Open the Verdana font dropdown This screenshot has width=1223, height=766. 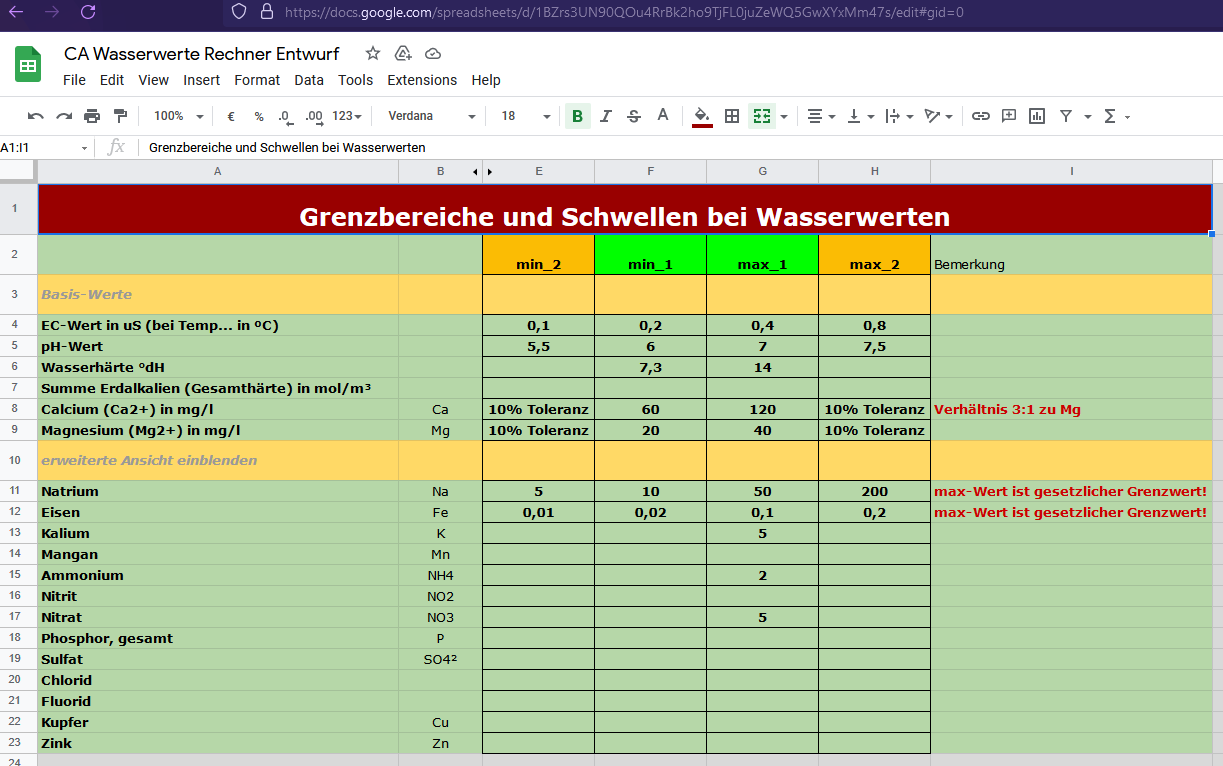click(x=432, y=116)
